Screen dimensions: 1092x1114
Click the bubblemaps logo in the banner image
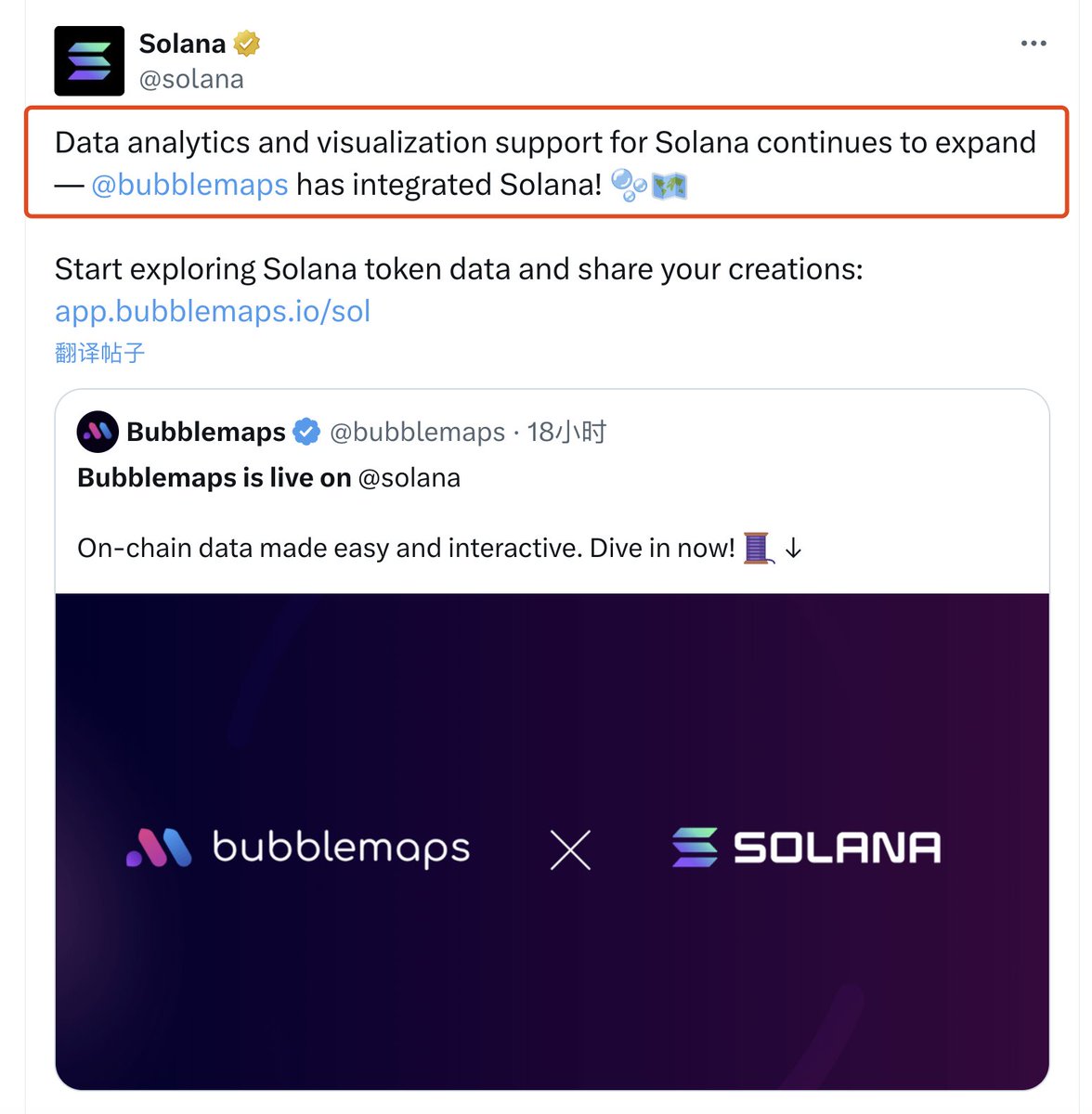298,848
